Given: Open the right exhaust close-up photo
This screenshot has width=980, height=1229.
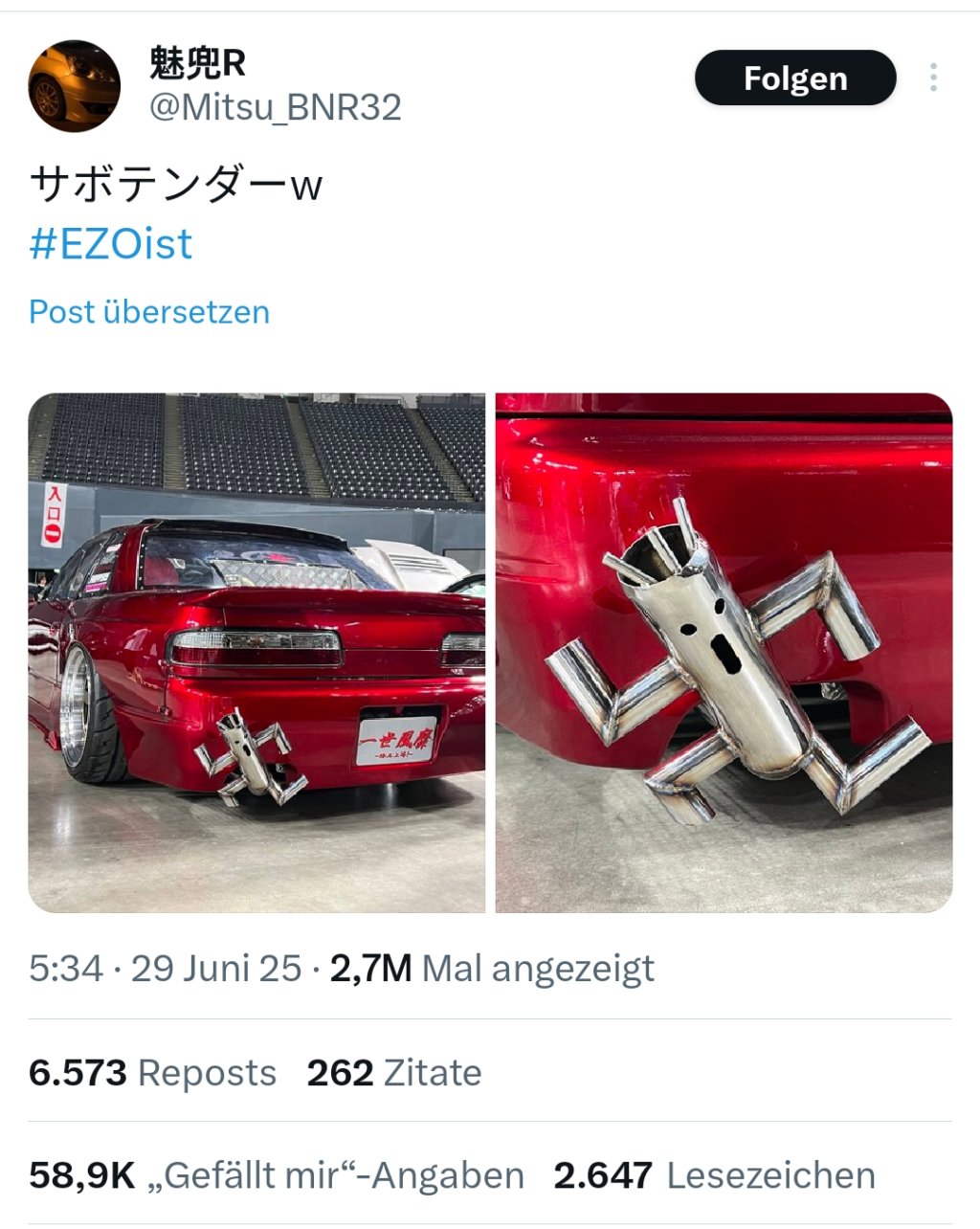Looking at the screenshot, I should [x=724, y=653].
